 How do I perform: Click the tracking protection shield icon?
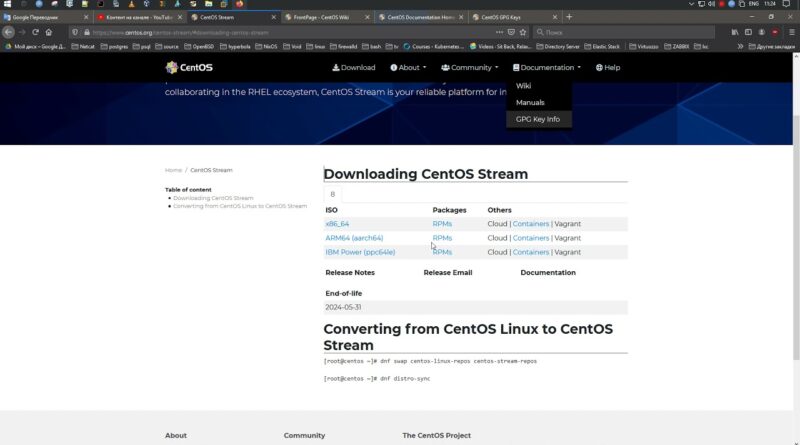point(75,32)
